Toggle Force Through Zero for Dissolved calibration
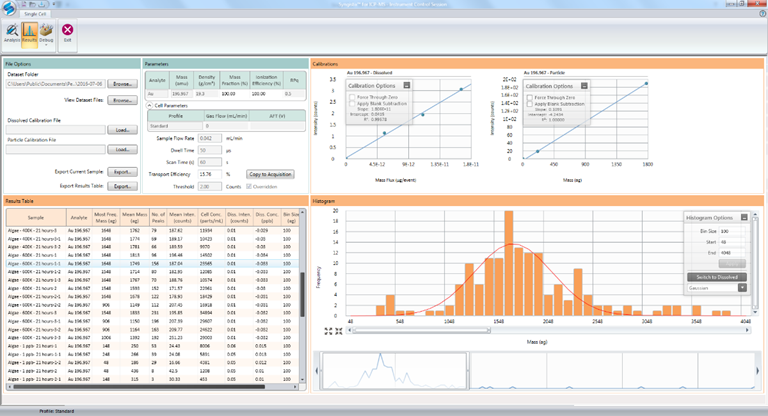The width and height of the screenshot is (768, 416). [352, 97]
